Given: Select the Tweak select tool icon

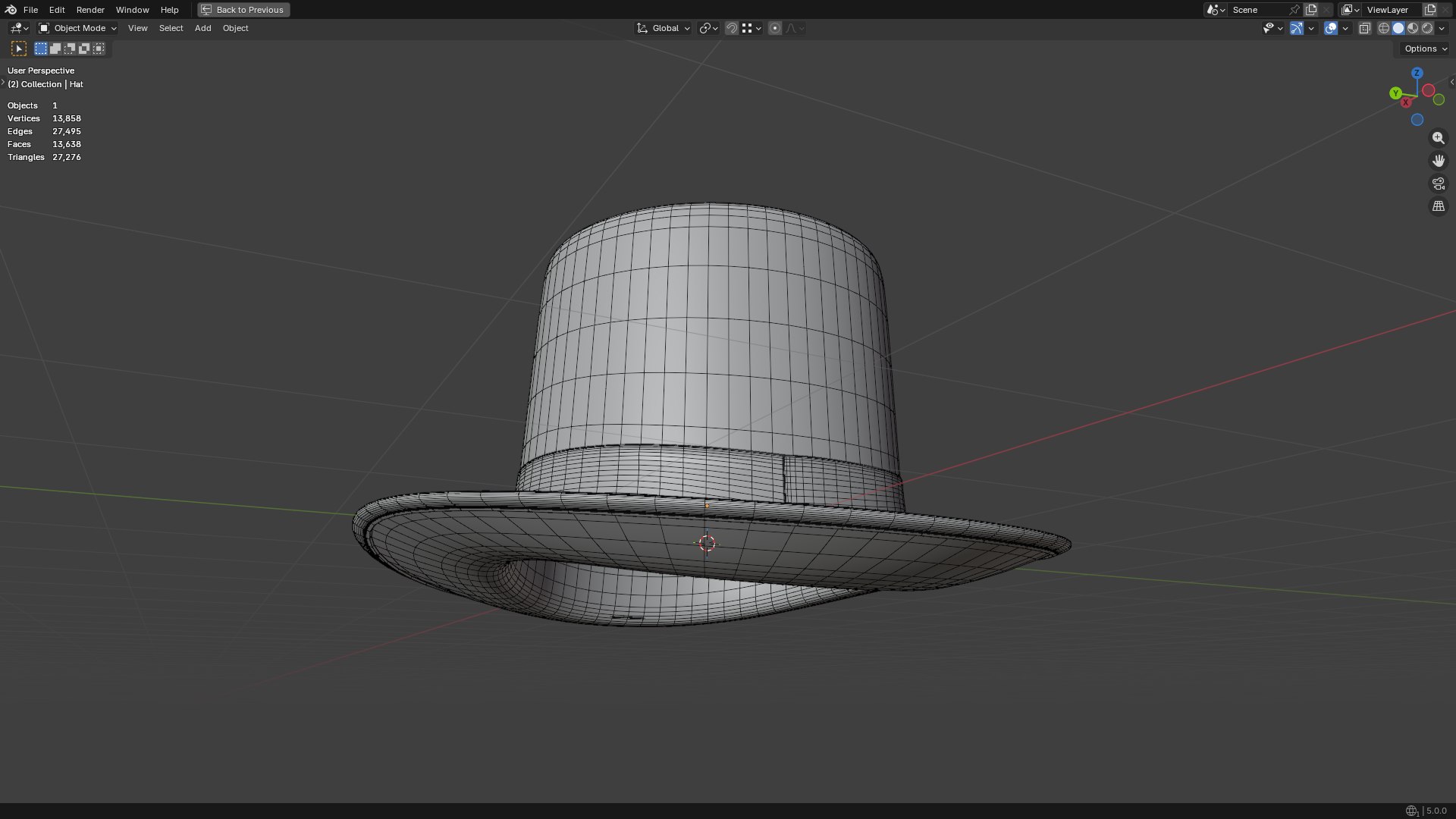Looking at the screenshot, I should pyautogui.click(x=19, y=49).
